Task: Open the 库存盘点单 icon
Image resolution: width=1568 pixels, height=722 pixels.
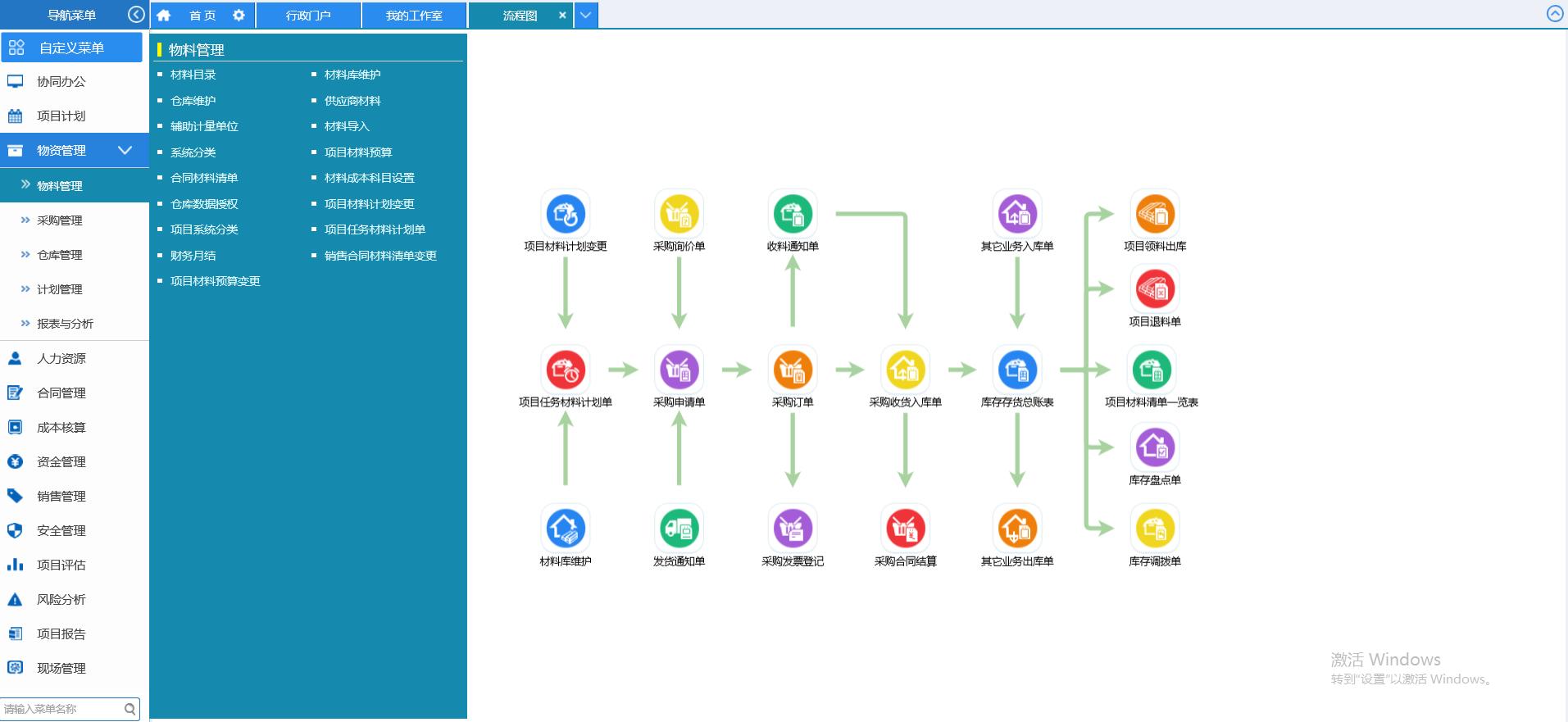Action: click(x=1154, y=447)
